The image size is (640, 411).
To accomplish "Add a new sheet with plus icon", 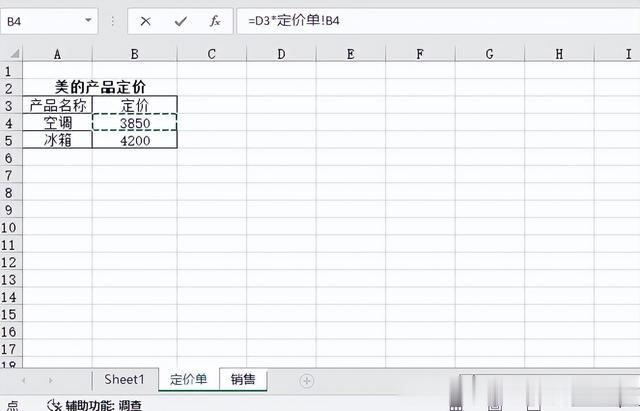I will pos(307,381).
